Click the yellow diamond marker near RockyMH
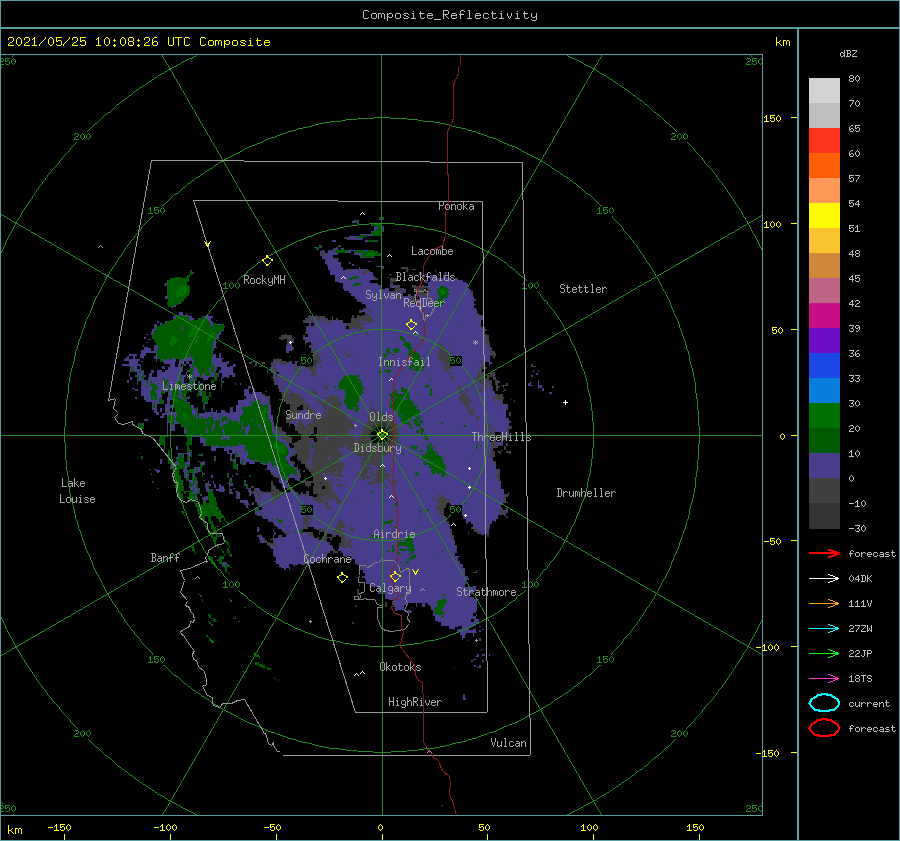The image size is (900, 841). coord(267,261)
